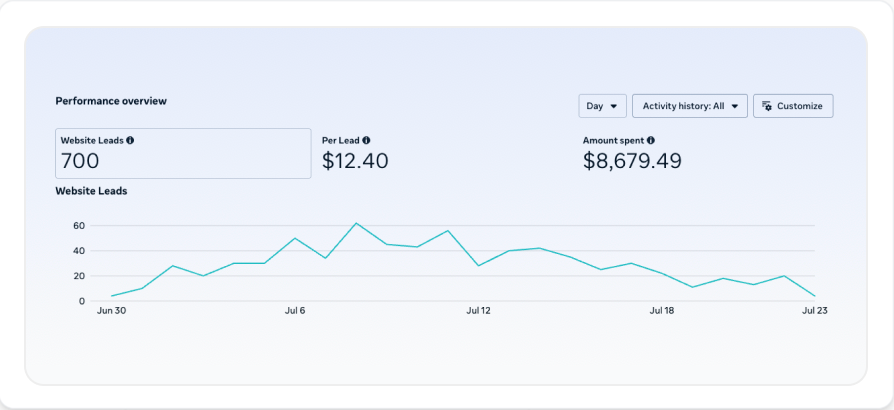The height and width of the screenshot is (410, 894).
Task: Click the info icon next to Website Leads
Action: [x=130, y=140]
